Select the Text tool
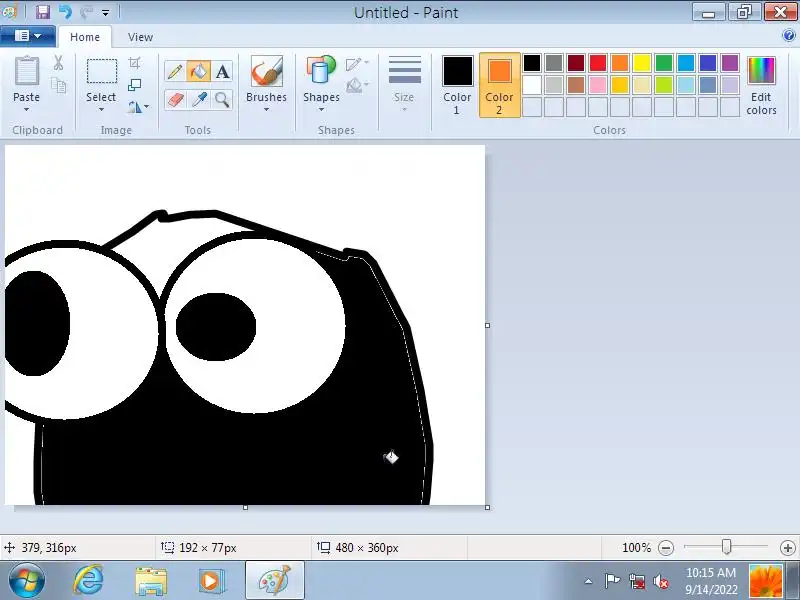The height and width of the screenshot is (600, 800). (222, 71)
